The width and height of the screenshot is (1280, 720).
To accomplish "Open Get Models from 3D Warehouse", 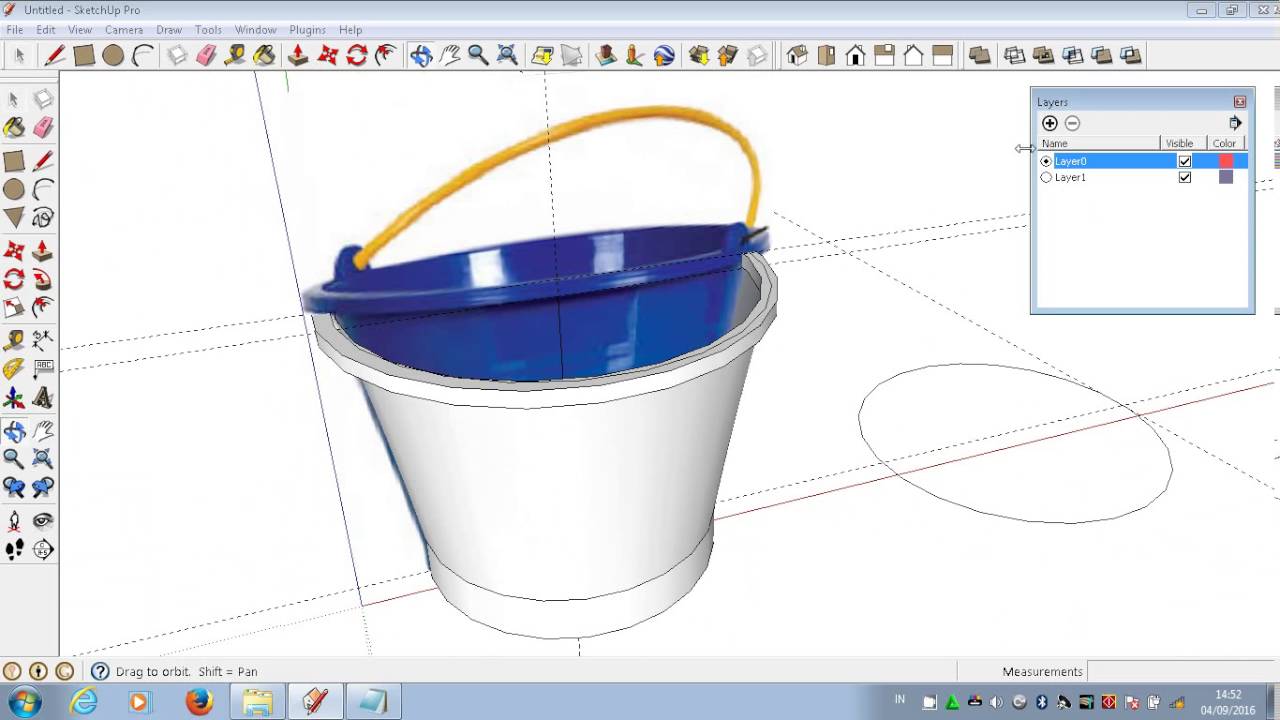I will [x=699, y=56].
